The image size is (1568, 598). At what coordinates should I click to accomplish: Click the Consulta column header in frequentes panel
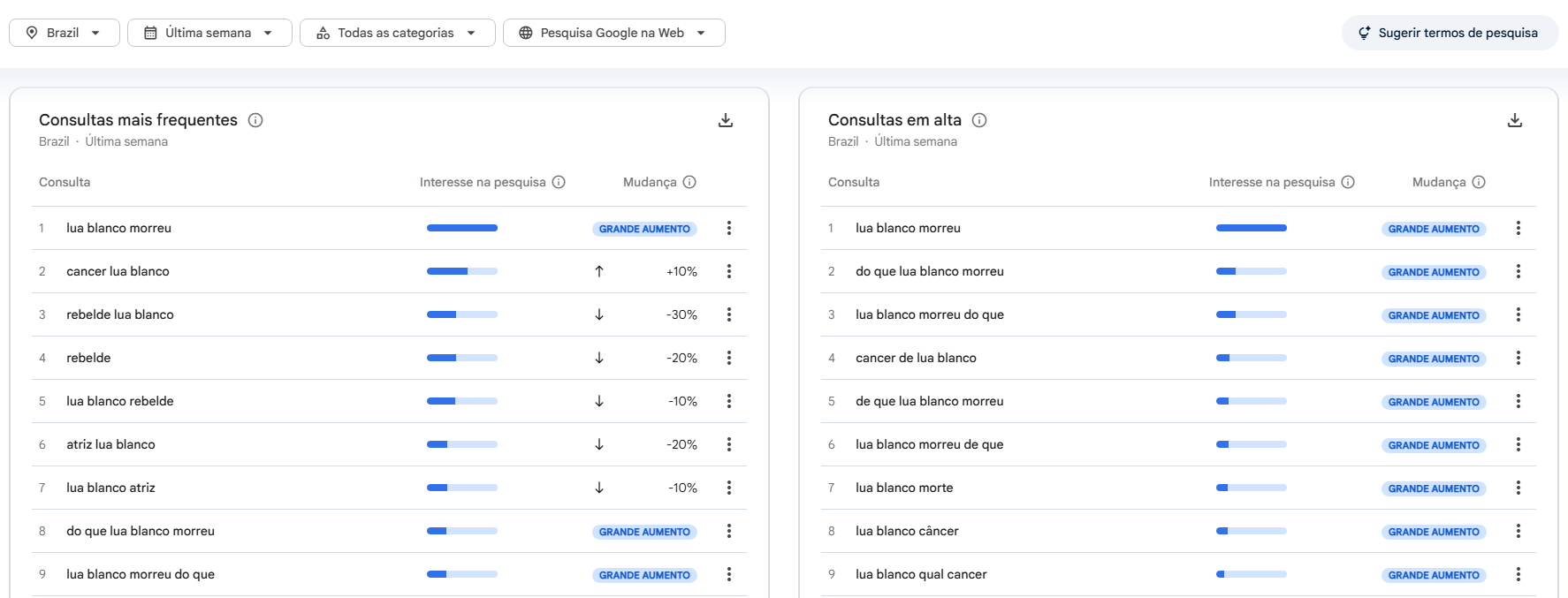(65, 182)
